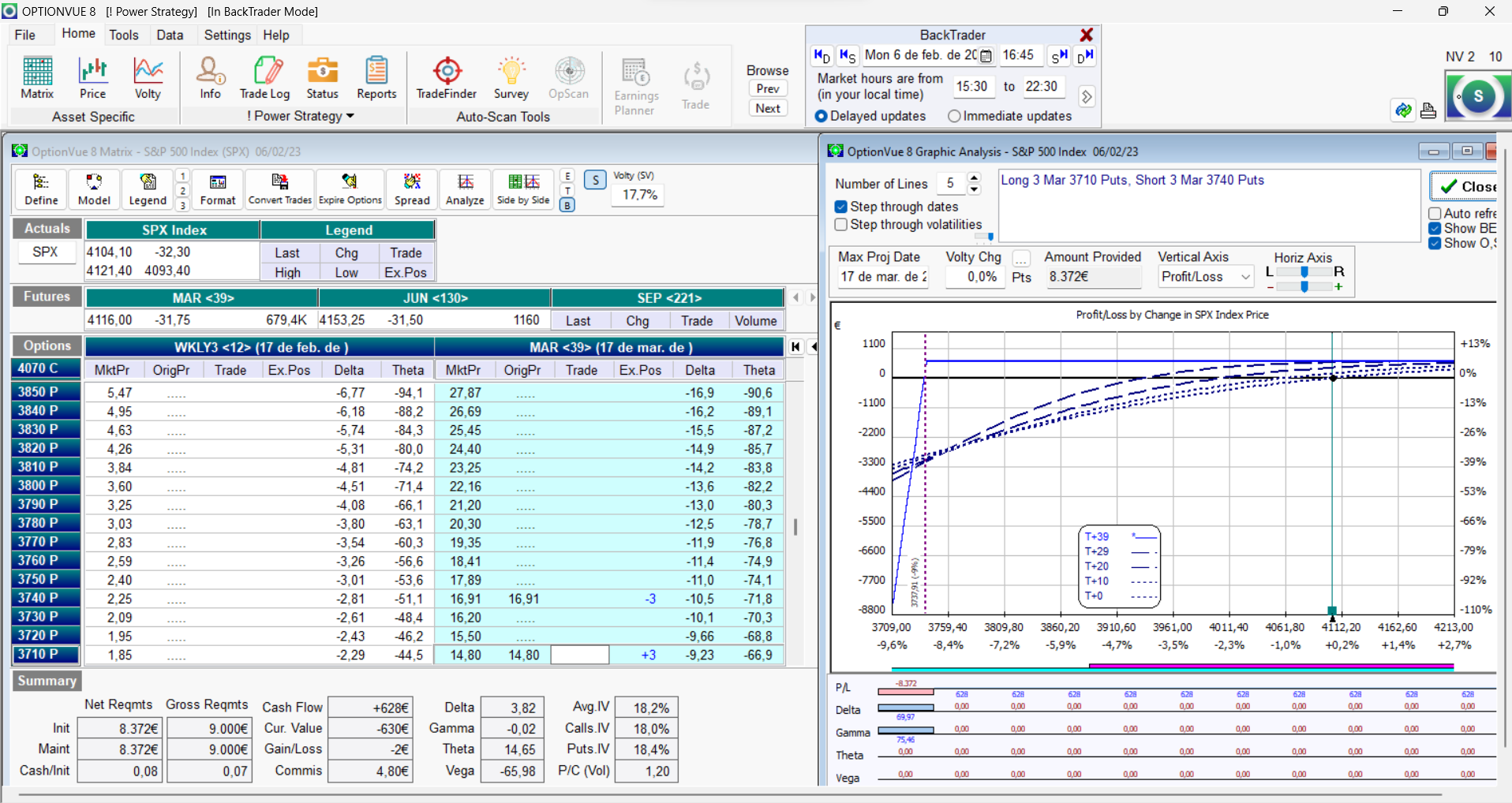1512x803 pixels.
Task: Toggle Show BE checkbox
Action: [x=1435, y=229]
